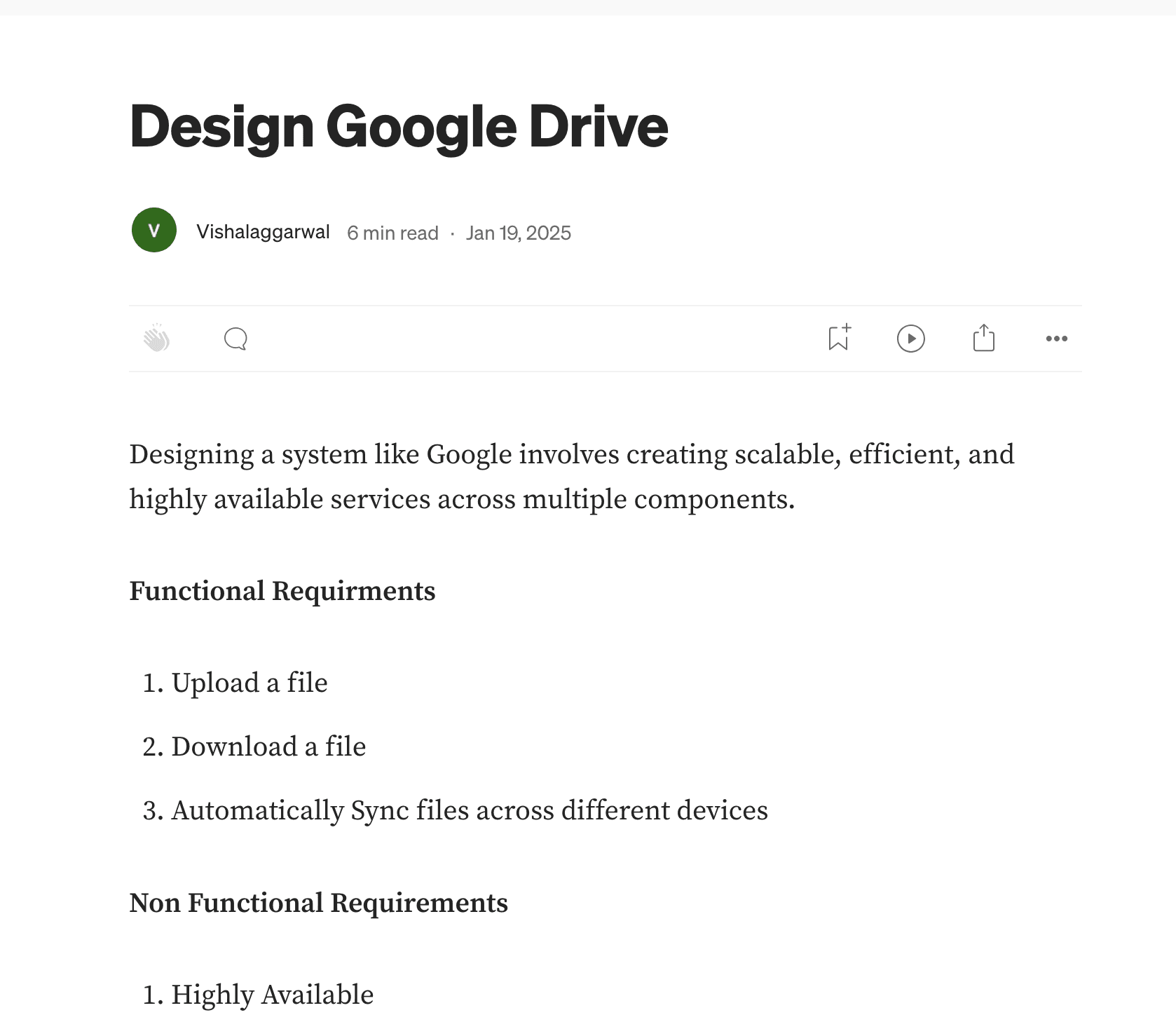The width and height of the screenshot is (1176, 1029).
Task: Click the 'Download a file' list item
Action: click(x=268, y=747)
